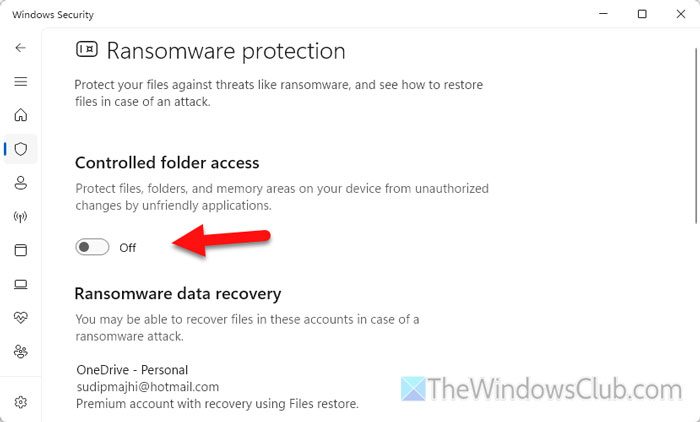The height and width of the screenshot is (422, 700).
Task: Open Settings gear in the sidebar
Action: point(20,402)
